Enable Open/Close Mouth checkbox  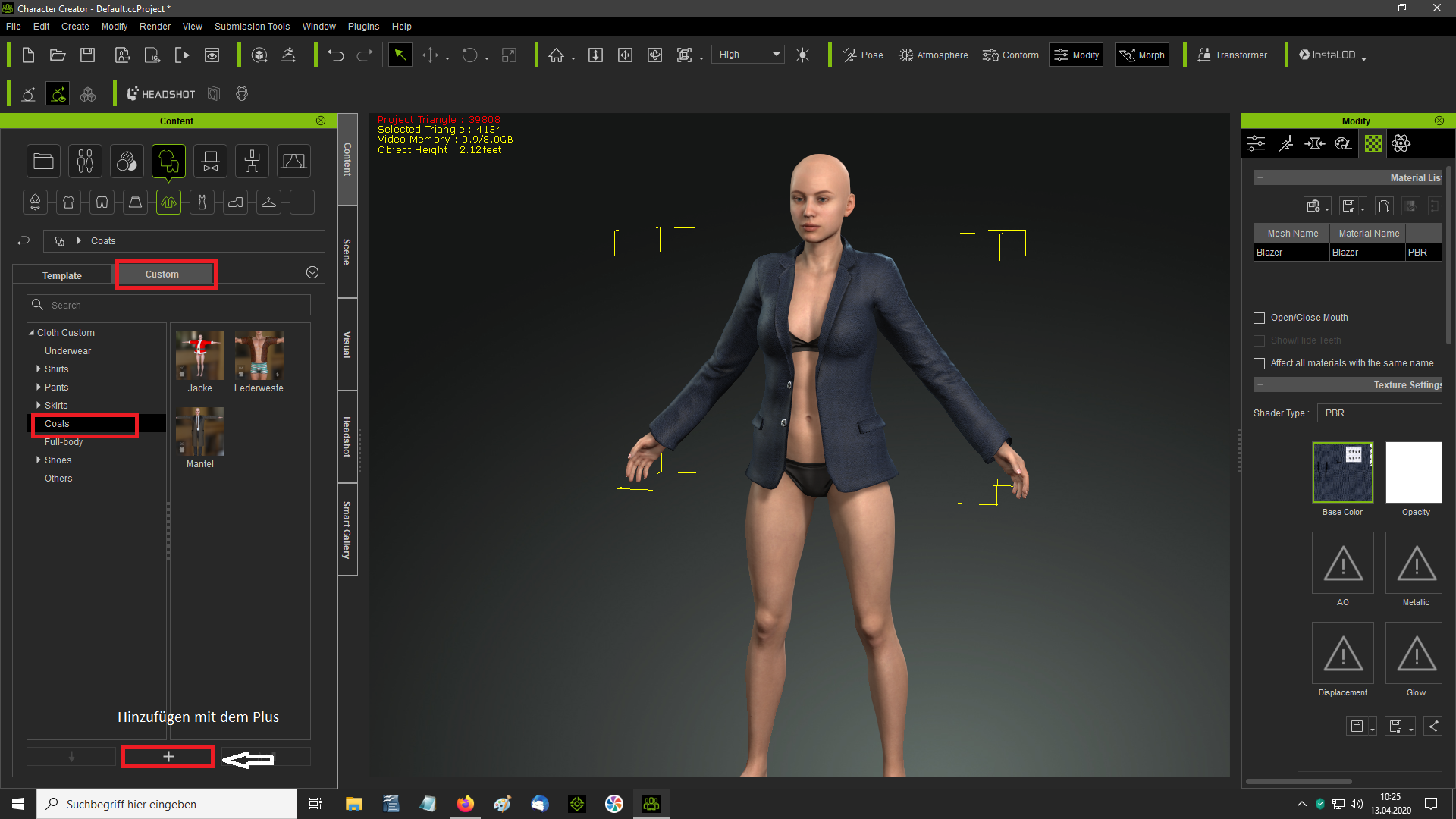(1259, 318)
